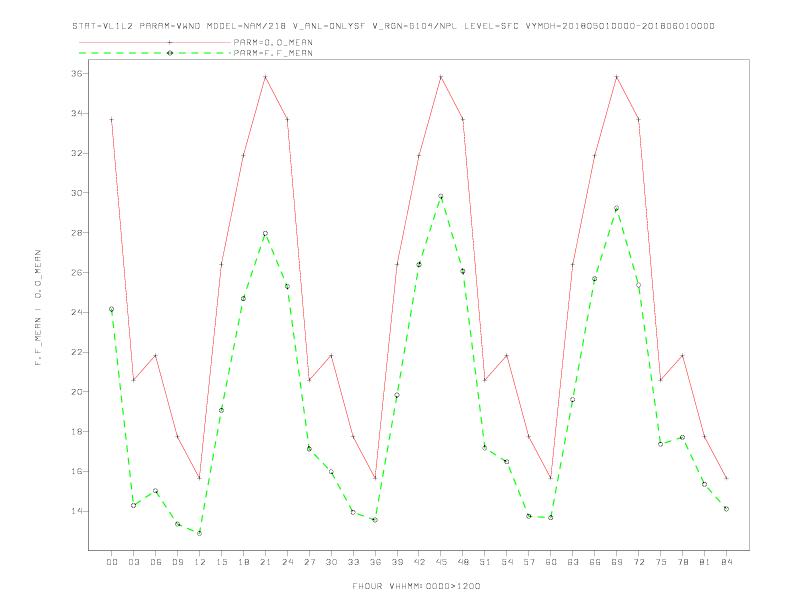The width and height of the screenshot is (792, 612).
Task: Click y-axis tick label 26
Action: coord(76,273)
